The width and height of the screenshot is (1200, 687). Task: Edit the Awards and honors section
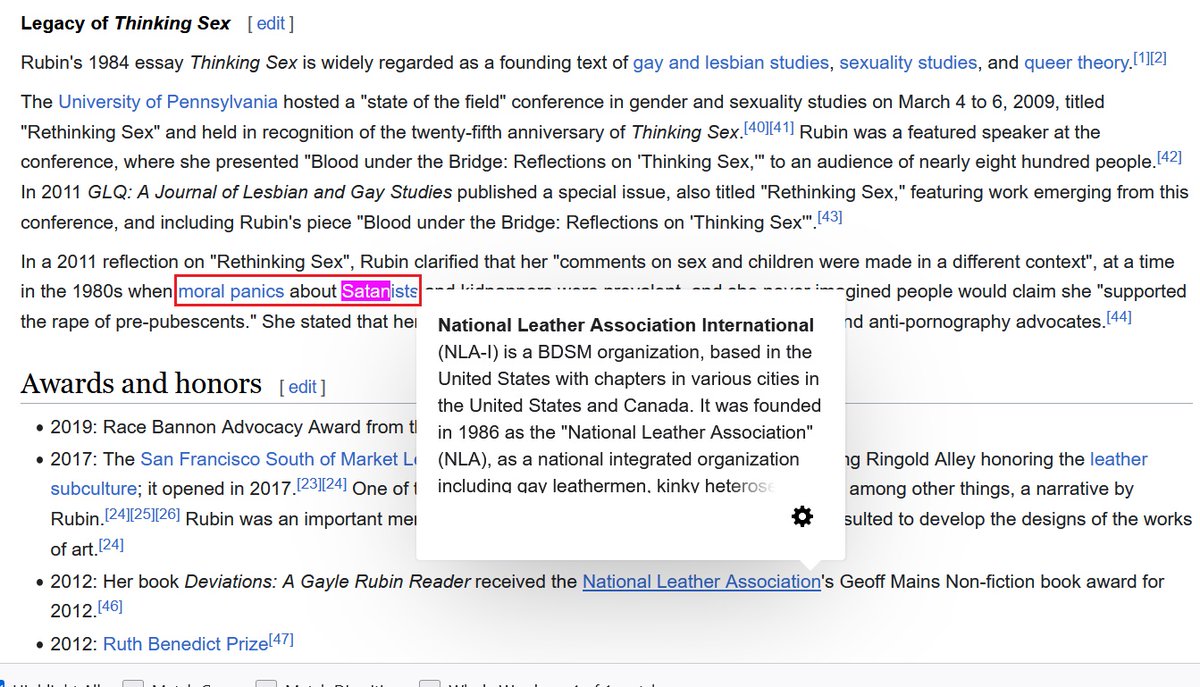click(x=302, y=387)
